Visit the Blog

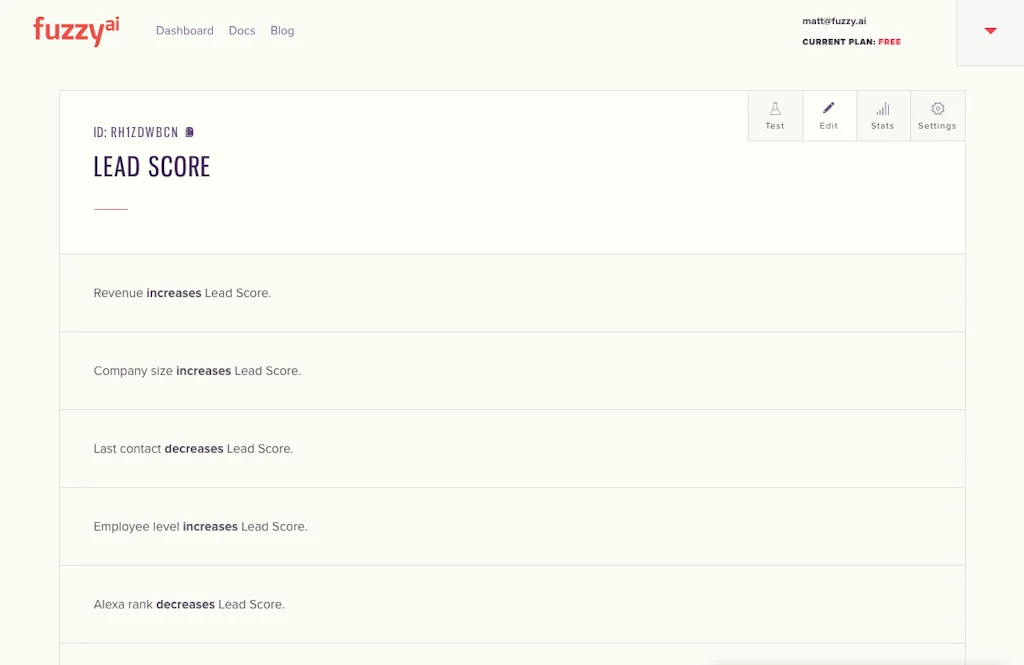pyautogui.click(x=282, y=31)
